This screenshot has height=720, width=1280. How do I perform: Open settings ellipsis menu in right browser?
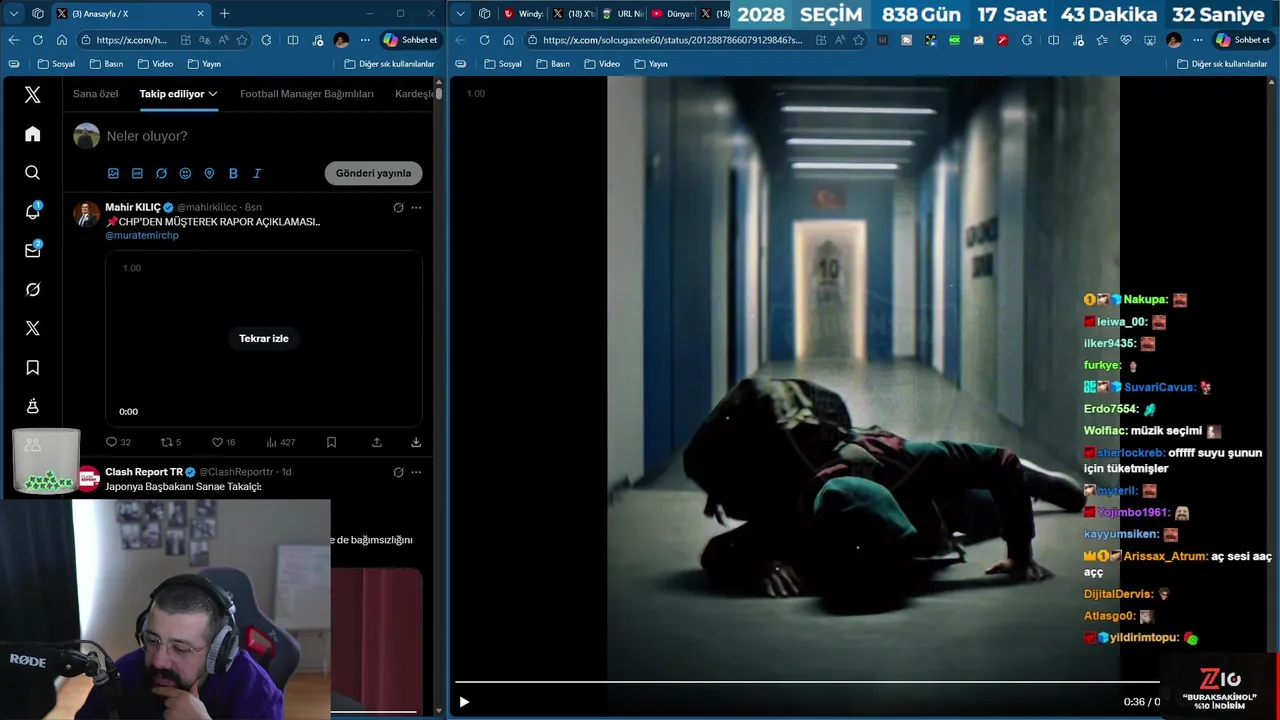pos(1197,40)
